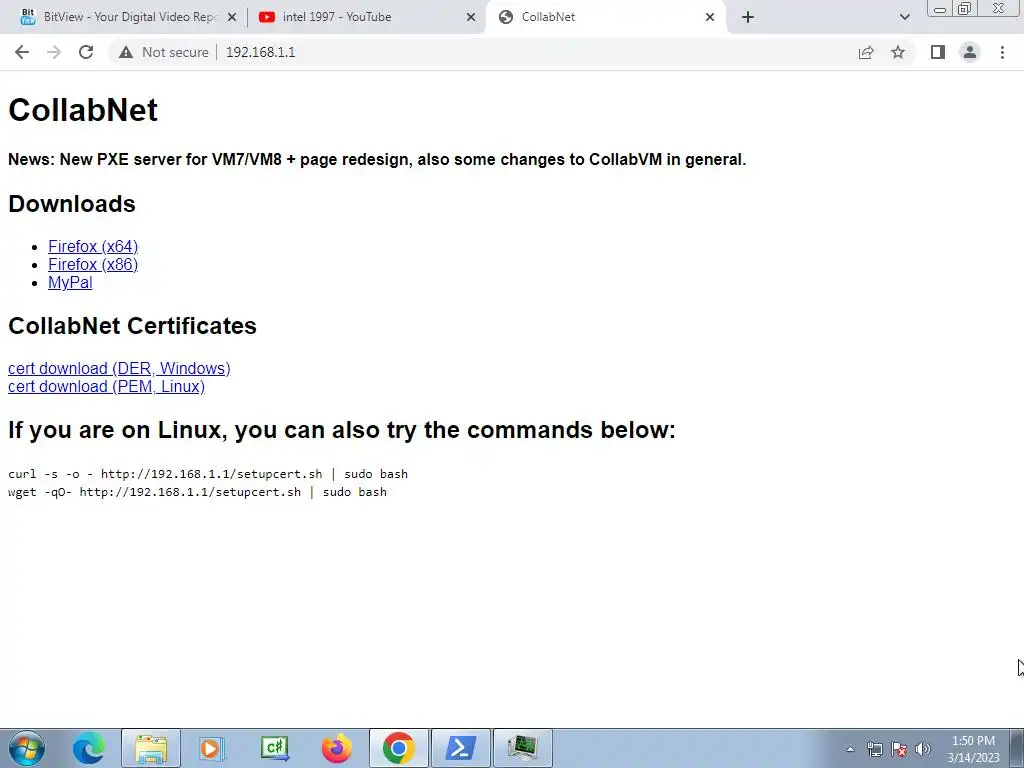This screenshot has height=768, width=1024.
Task: Download Firefox (x64)
Action: tap(93, 246)
